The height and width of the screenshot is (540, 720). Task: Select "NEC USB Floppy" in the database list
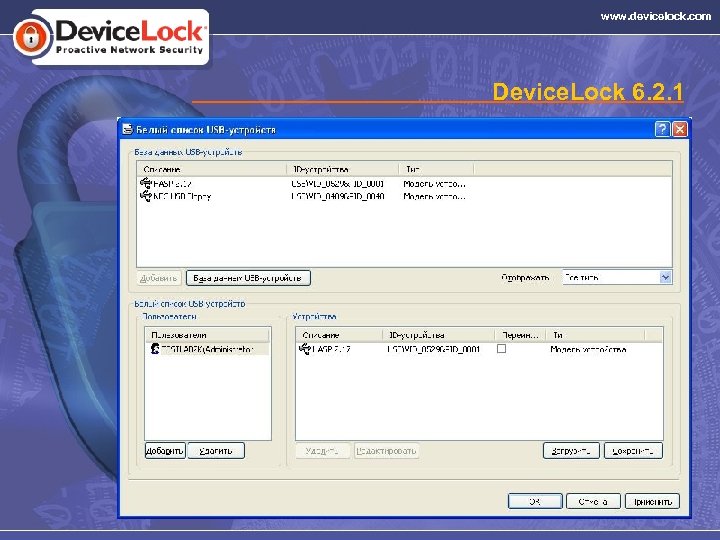click(182, 197)
